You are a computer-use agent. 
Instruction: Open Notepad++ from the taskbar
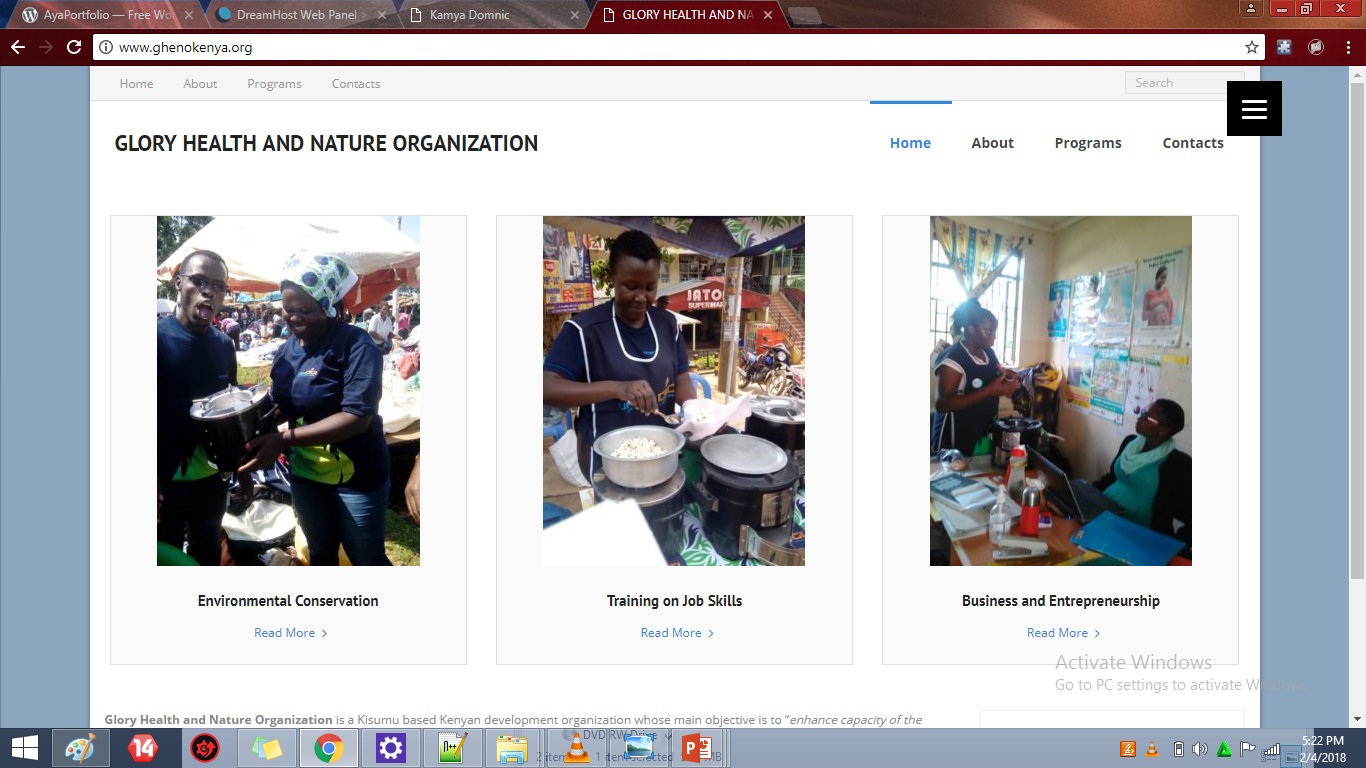coord(453,748)
